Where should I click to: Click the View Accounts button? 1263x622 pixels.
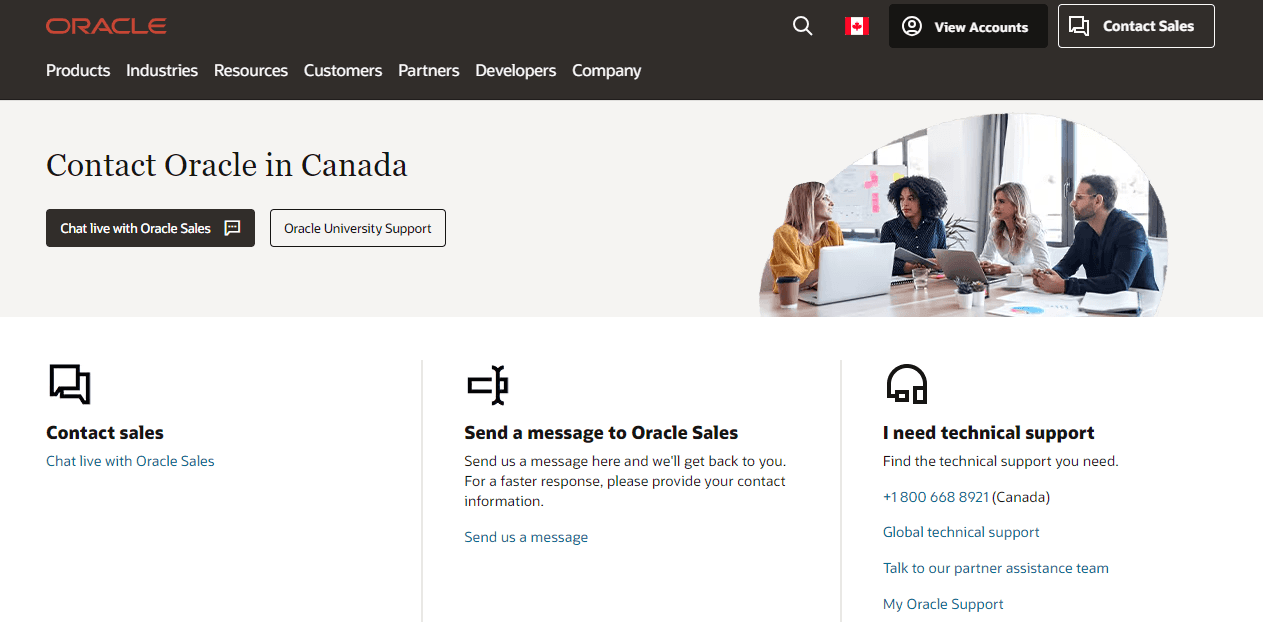click(968, 26)
